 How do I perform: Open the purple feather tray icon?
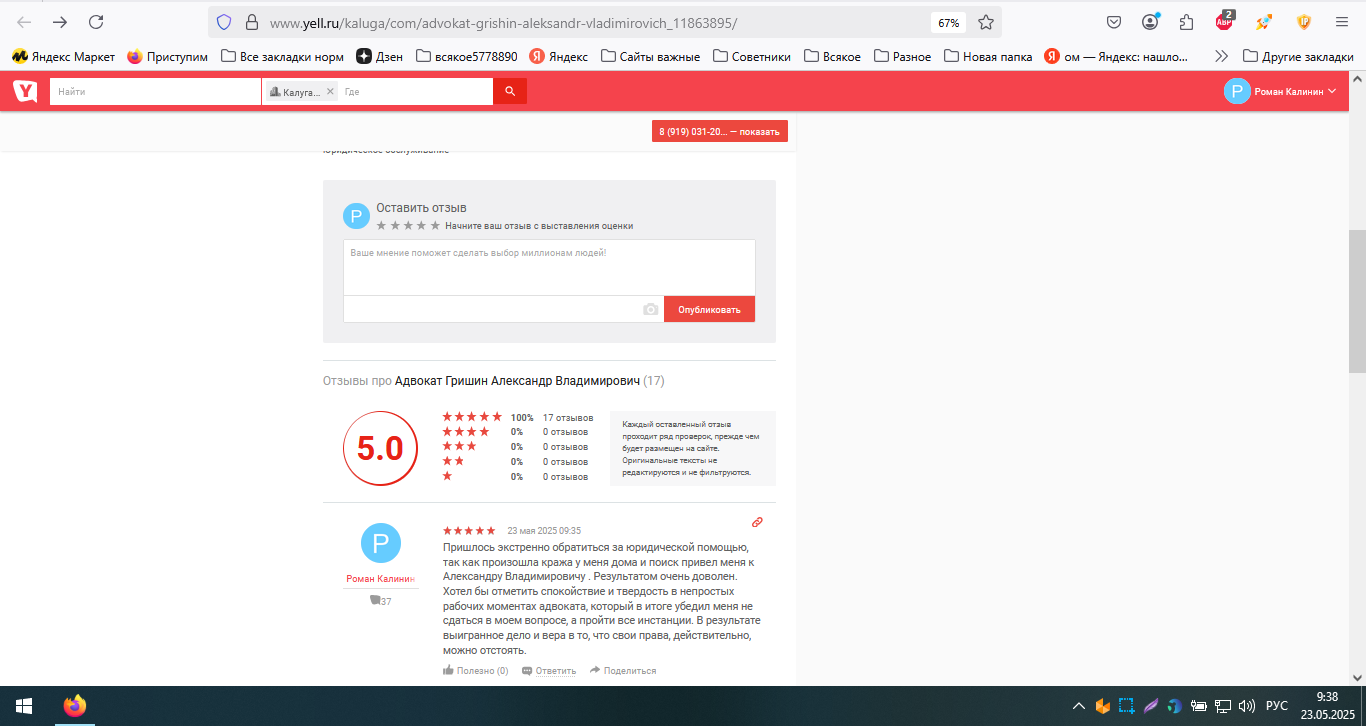coord(1151,706)
